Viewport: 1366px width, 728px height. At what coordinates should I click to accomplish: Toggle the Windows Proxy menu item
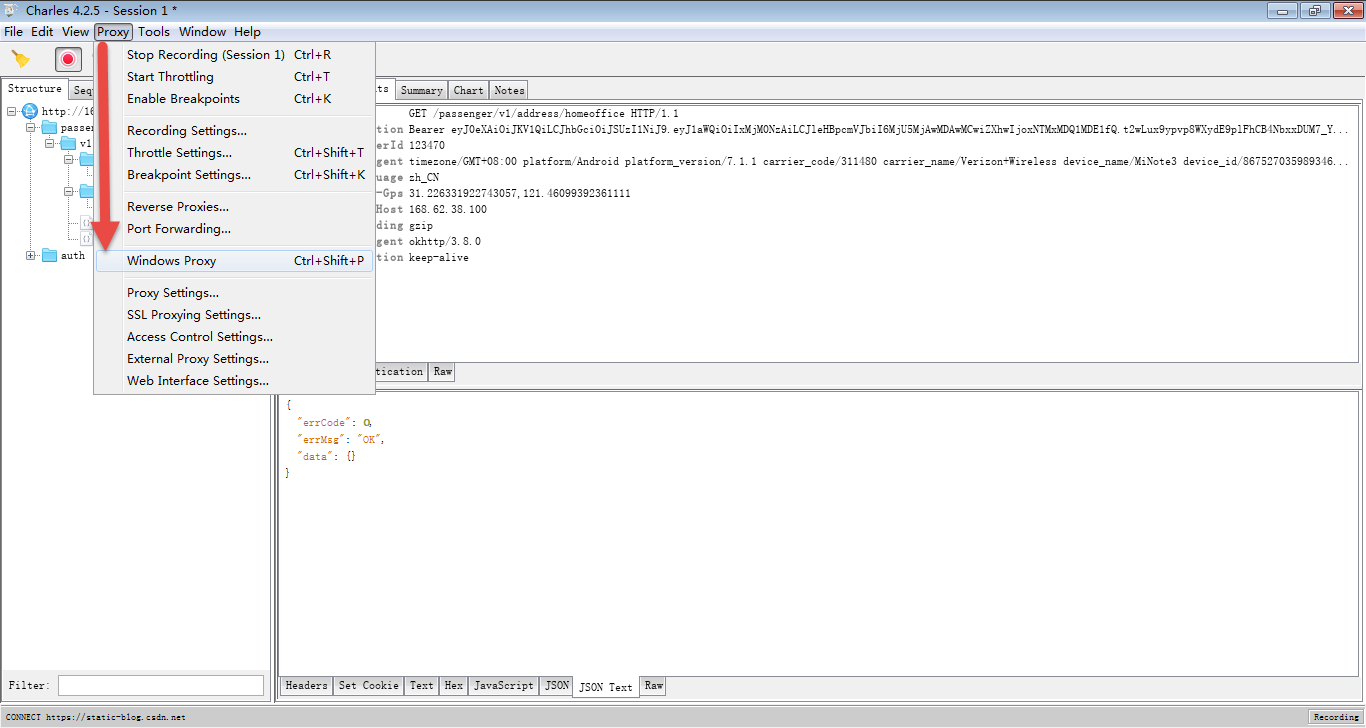[234, 261]
